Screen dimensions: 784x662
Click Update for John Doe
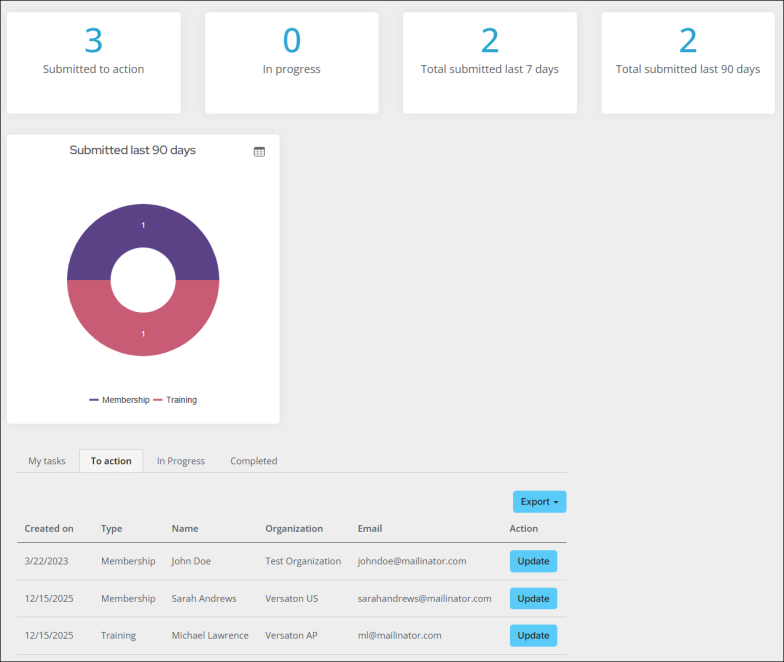(x=533, y=561)
